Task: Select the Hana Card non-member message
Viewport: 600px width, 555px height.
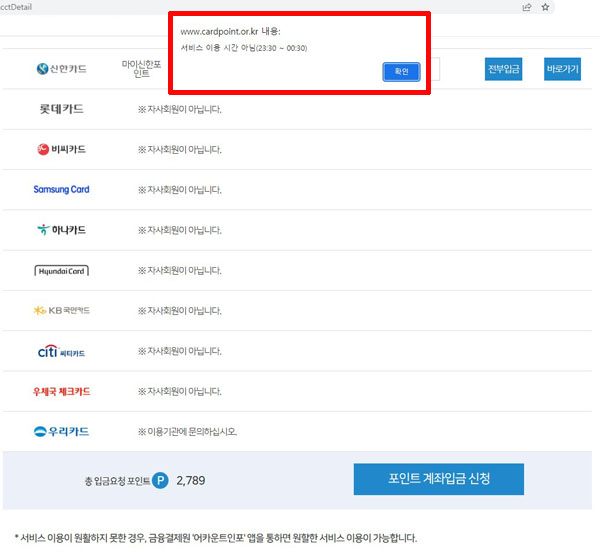Action: (180, 230)
